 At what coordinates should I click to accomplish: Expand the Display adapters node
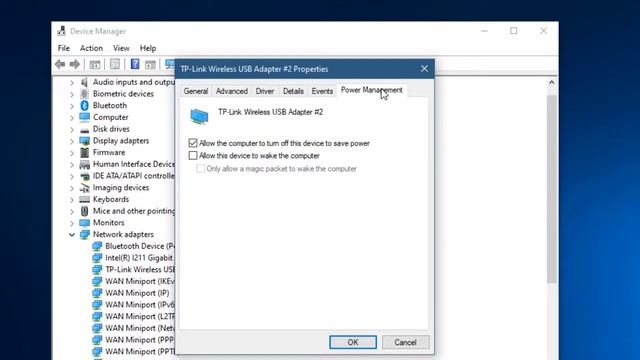[72, 141]
